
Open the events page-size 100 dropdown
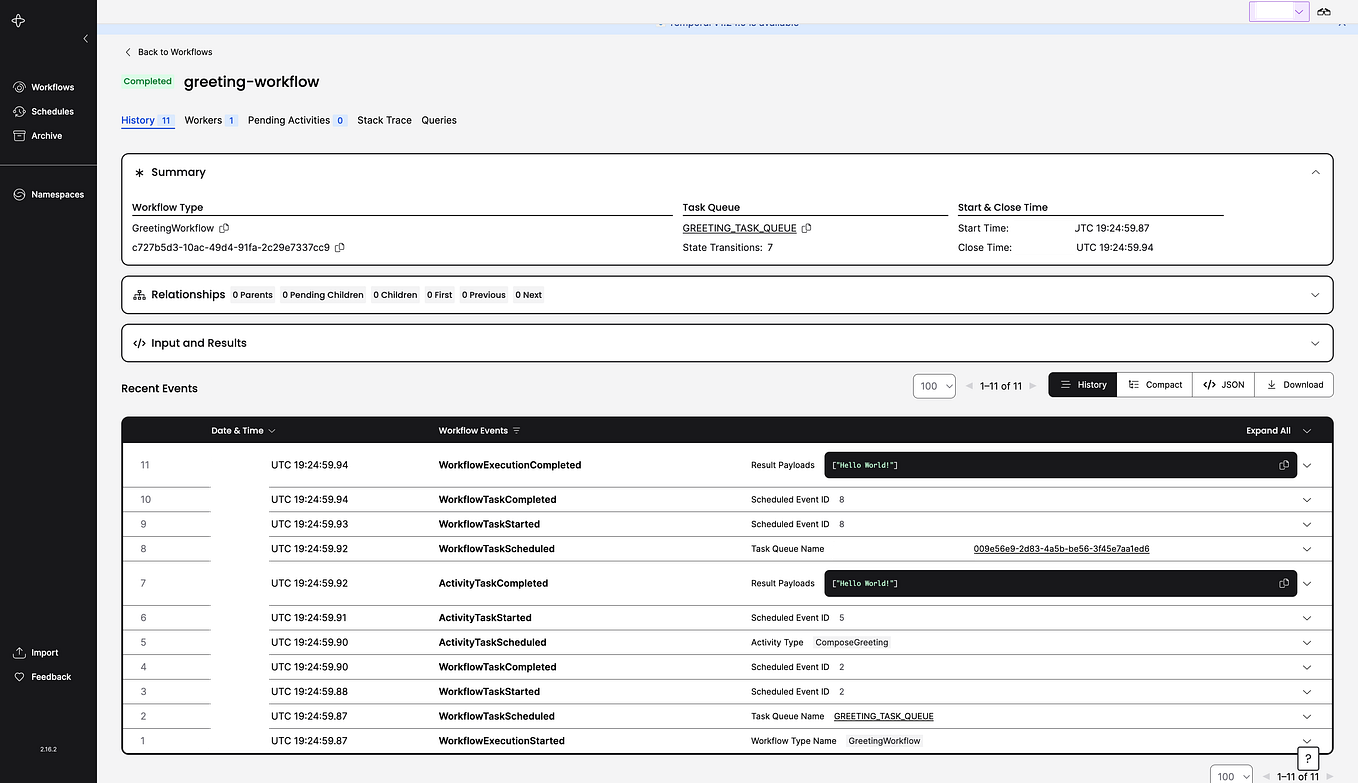[934, 385]
